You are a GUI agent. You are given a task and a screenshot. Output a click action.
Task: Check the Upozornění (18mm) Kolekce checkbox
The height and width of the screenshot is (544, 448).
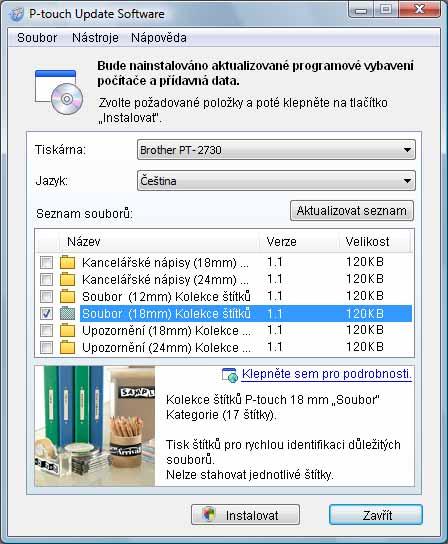click(x=46, y=330)
